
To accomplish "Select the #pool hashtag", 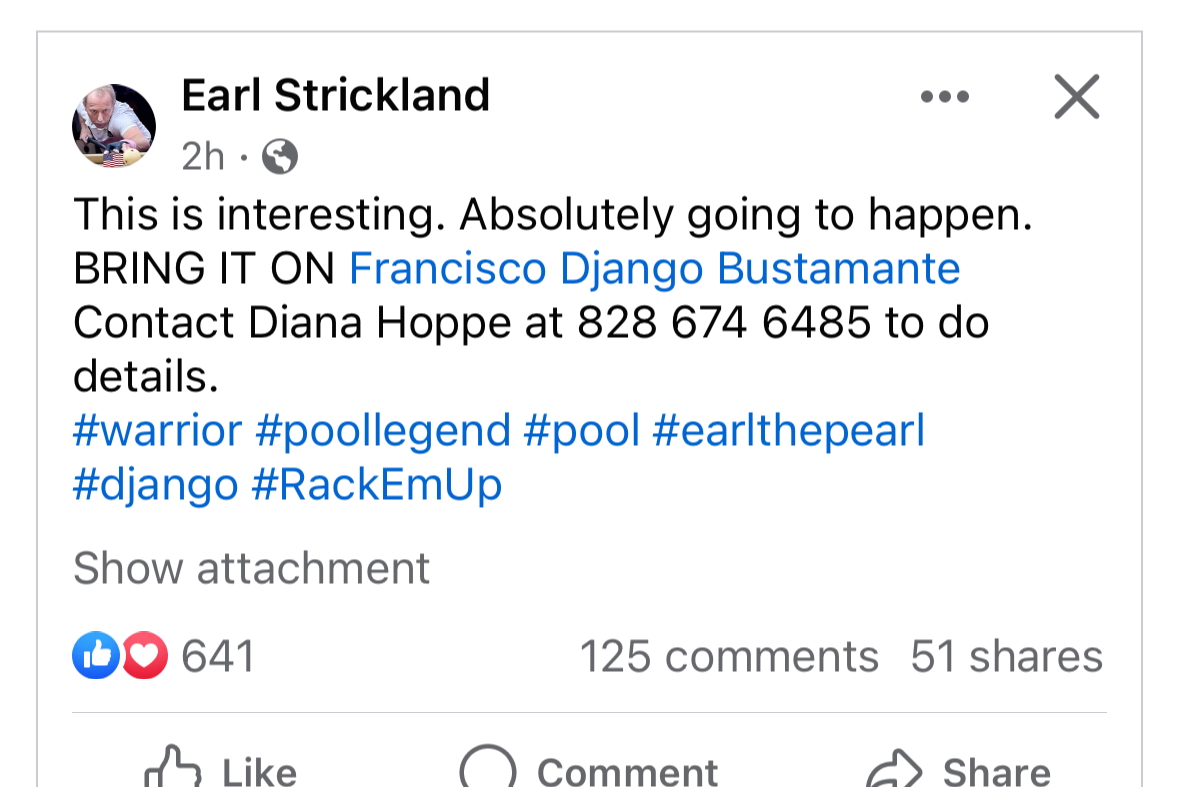I will [582, 431].
